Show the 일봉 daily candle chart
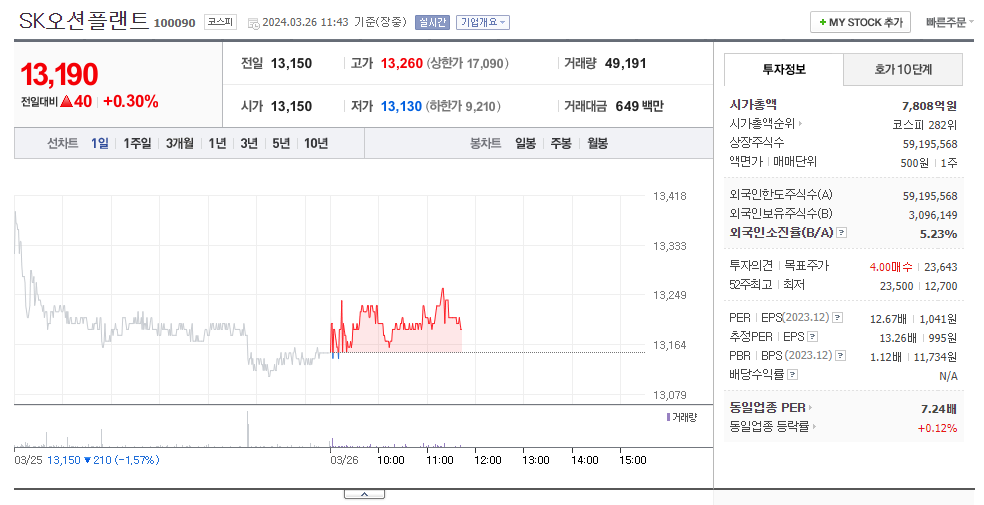This screenshot has height=505, width=984. point(526,144)
